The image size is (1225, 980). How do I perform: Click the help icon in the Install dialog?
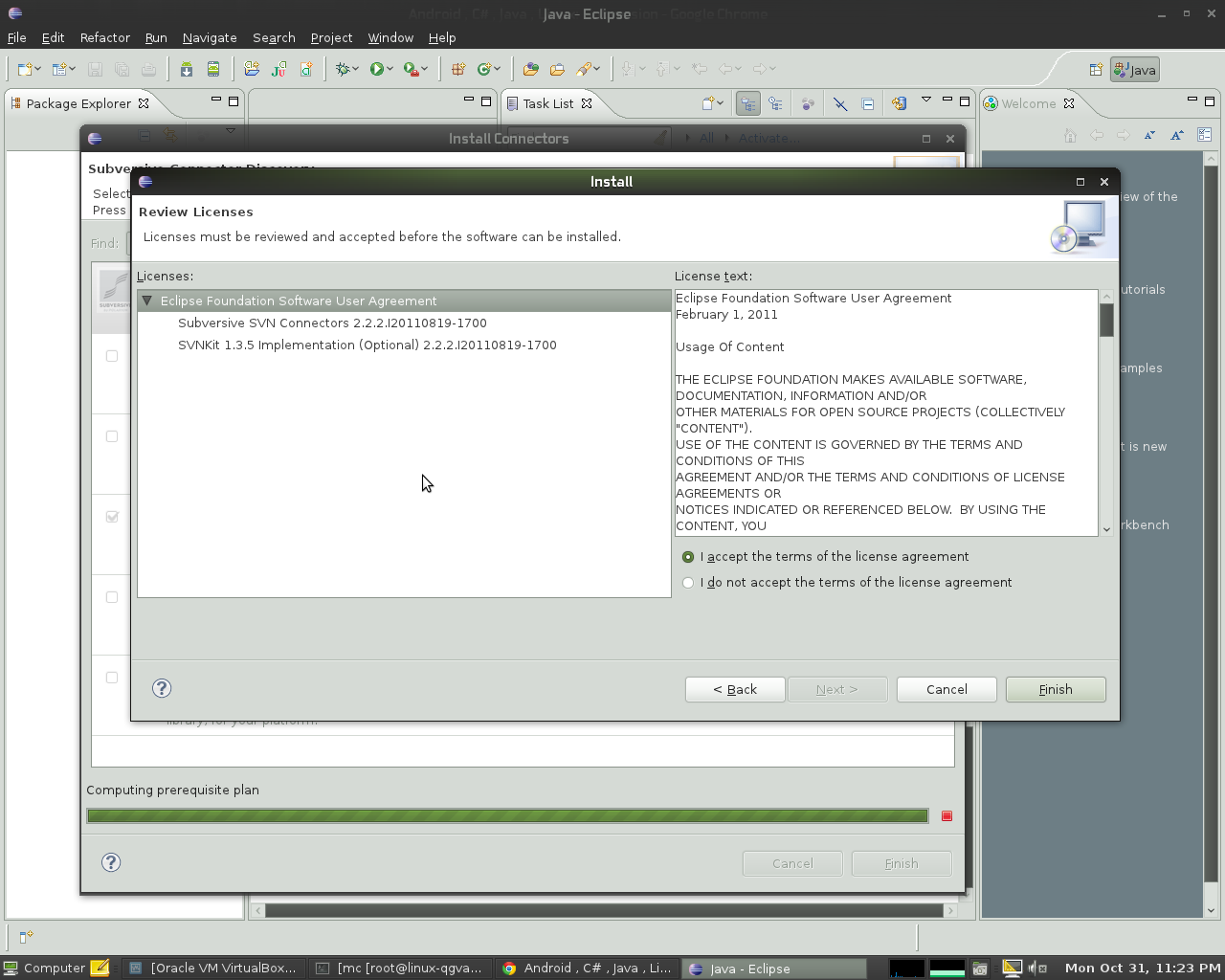pos(162,688)
